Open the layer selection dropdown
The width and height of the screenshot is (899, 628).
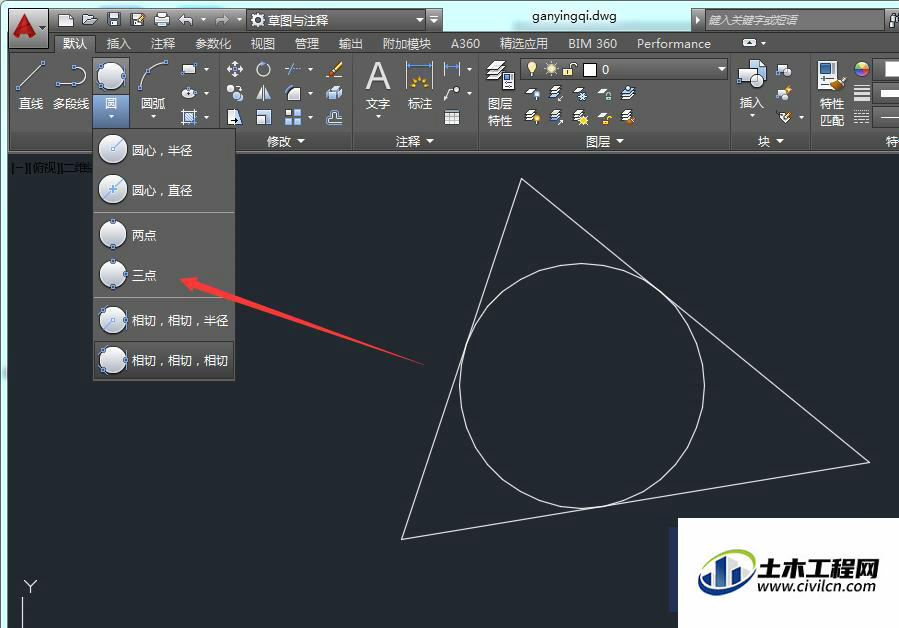pyautogui.click(x=721, y=69)
